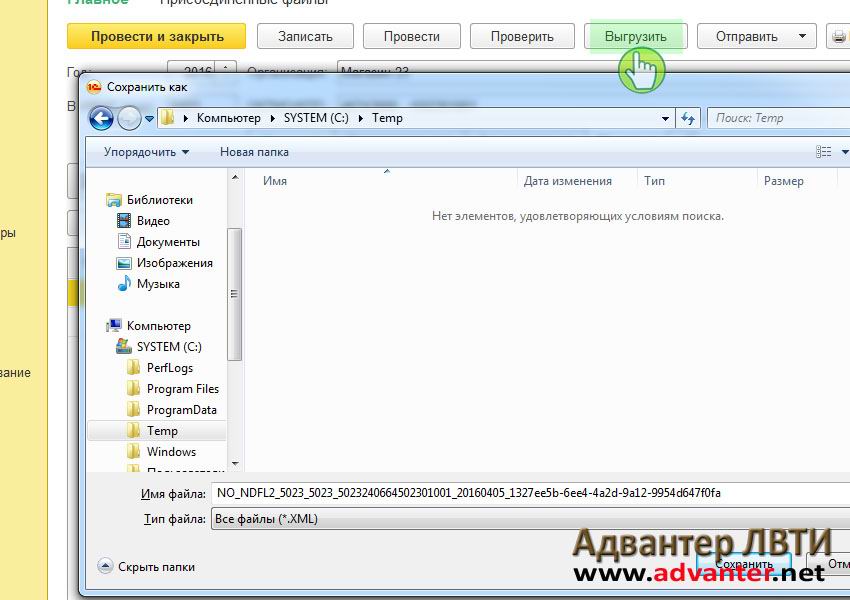
Task: Click the Имя файла filename field
Action: 530,493
